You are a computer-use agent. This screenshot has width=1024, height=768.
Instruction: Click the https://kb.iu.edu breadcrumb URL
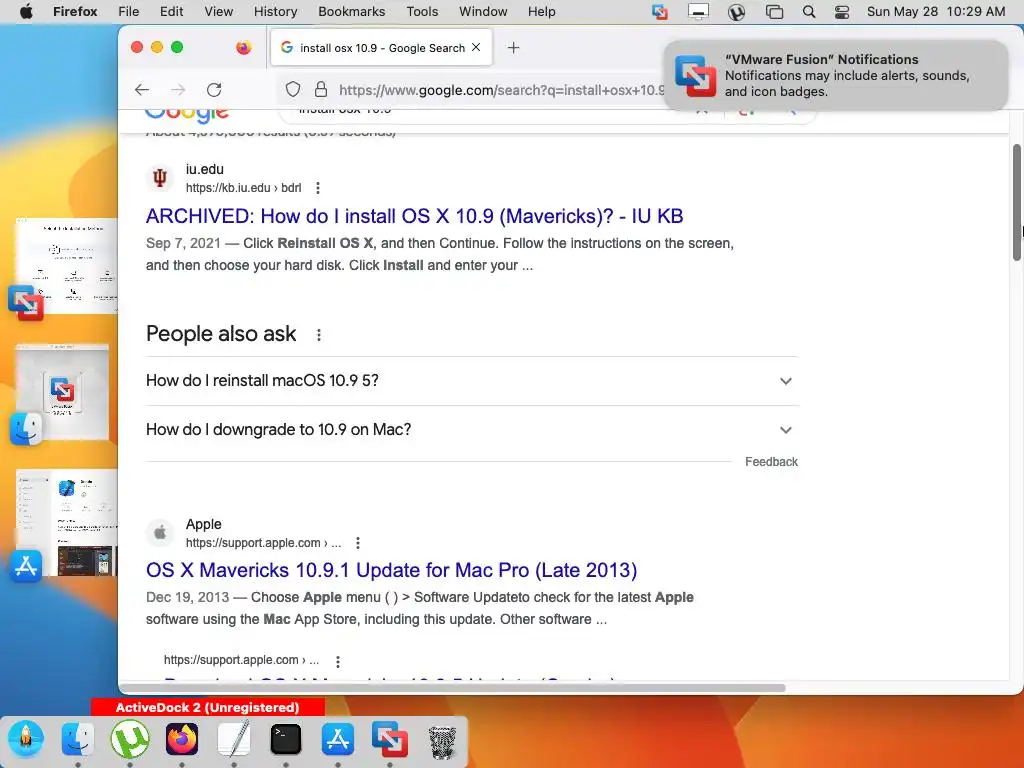pyautogui.click(x=243, y=188)
